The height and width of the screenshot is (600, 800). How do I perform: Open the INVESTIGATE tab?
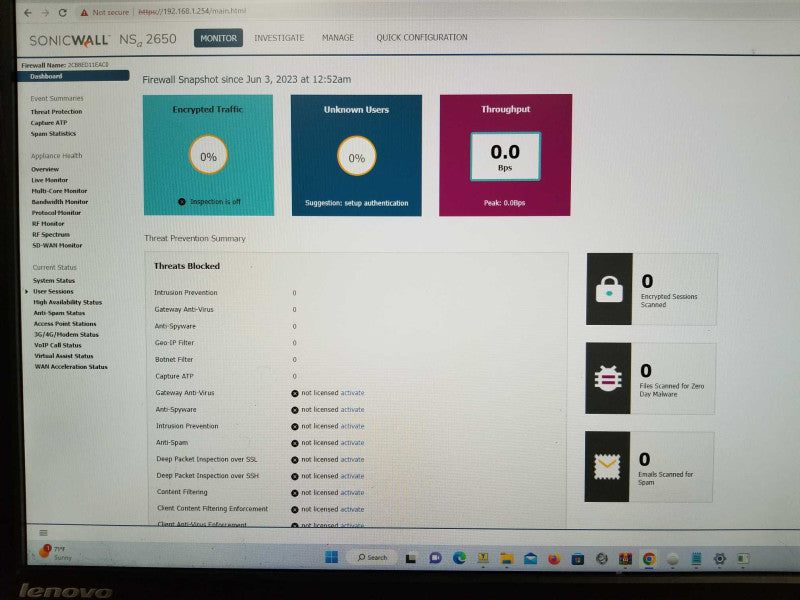(x=279, y=38)
